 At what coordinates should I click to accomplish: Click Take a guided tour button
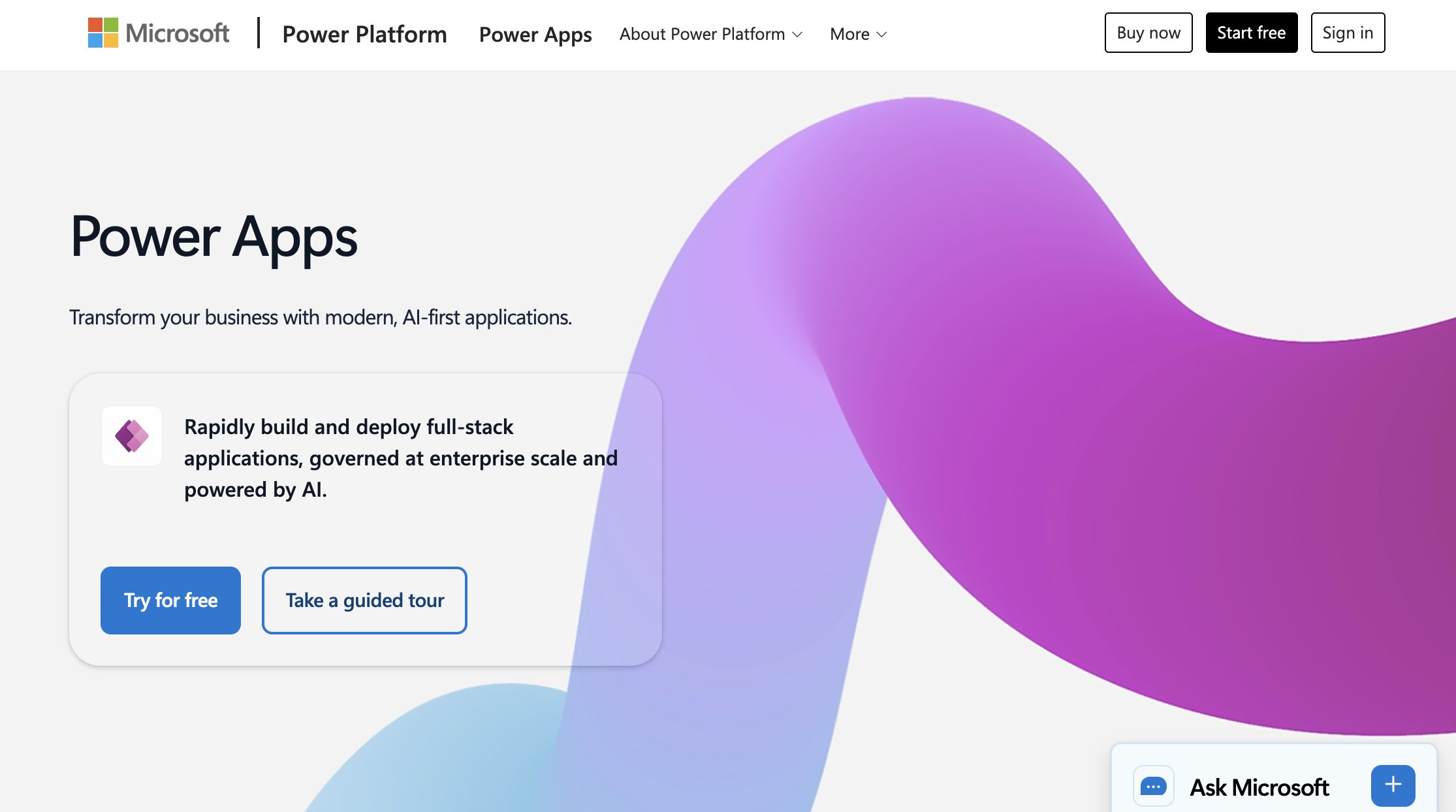tap(364, 601)
